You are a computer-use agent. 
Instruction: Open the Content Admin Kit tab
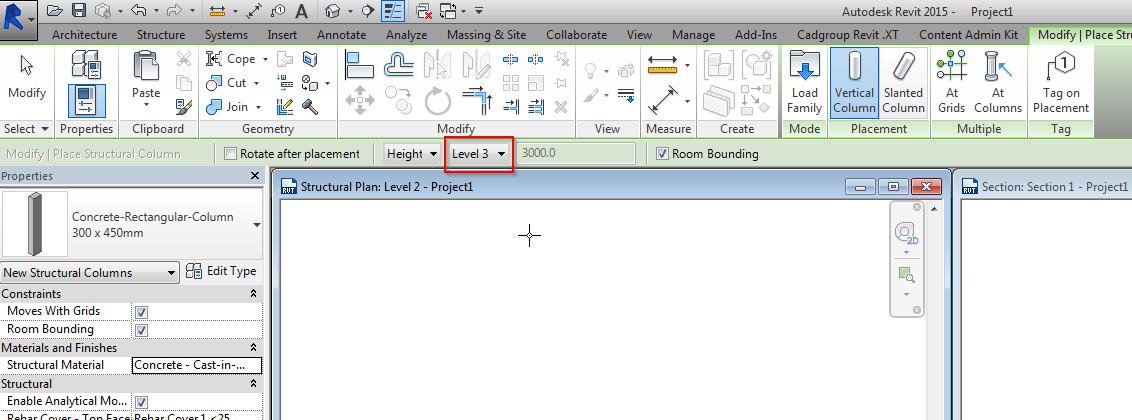click(969, 35)
